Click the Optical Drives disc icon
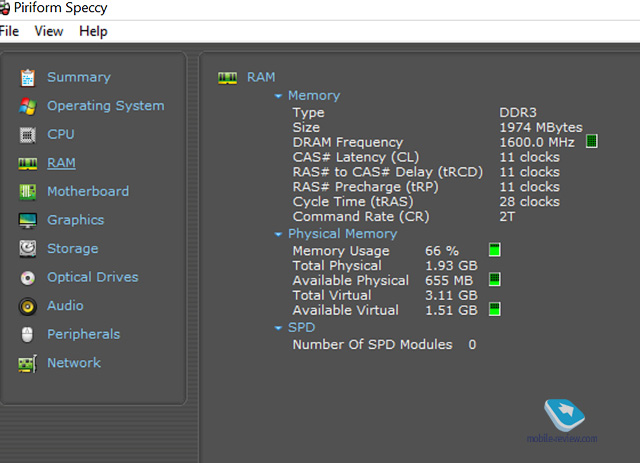This screenshot has height=463, width=640. tap(28, 278)
